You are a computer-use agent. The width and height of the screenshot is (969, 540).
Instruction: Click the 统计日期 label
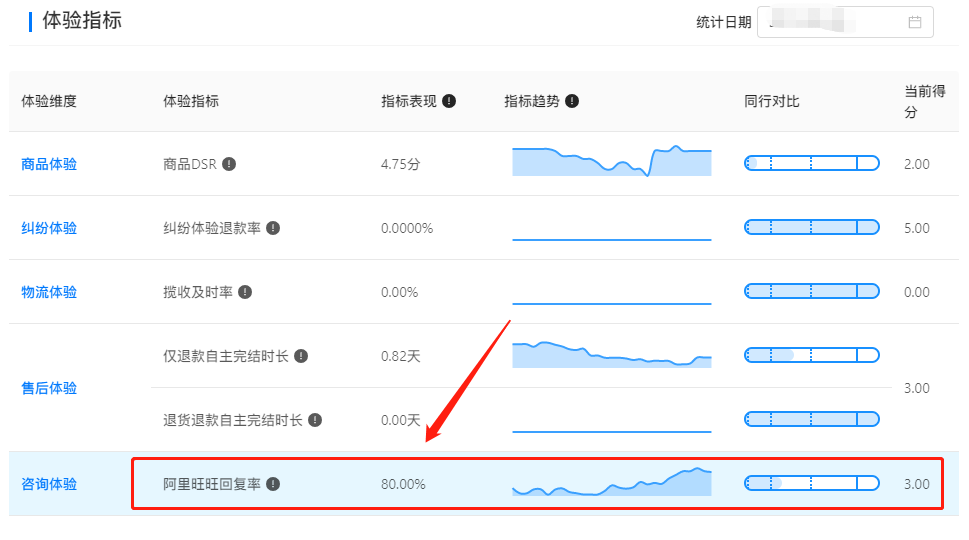[724, 22]
